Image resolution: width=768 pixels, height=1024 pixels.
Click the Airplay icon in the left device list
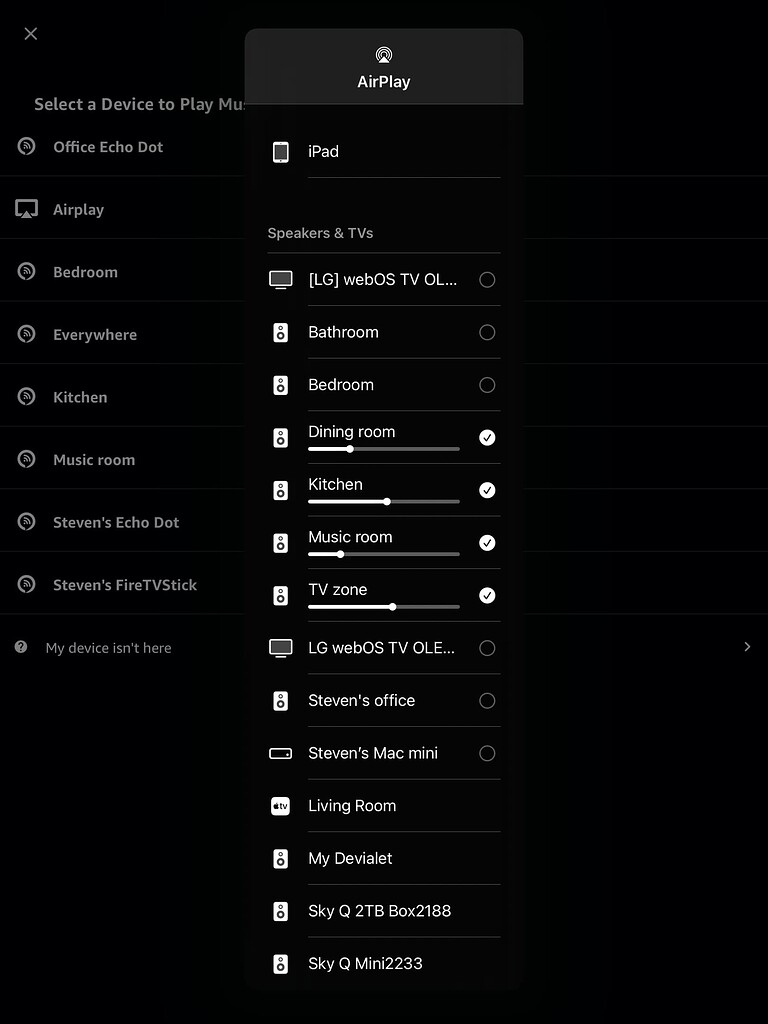(x=27, y=208)
